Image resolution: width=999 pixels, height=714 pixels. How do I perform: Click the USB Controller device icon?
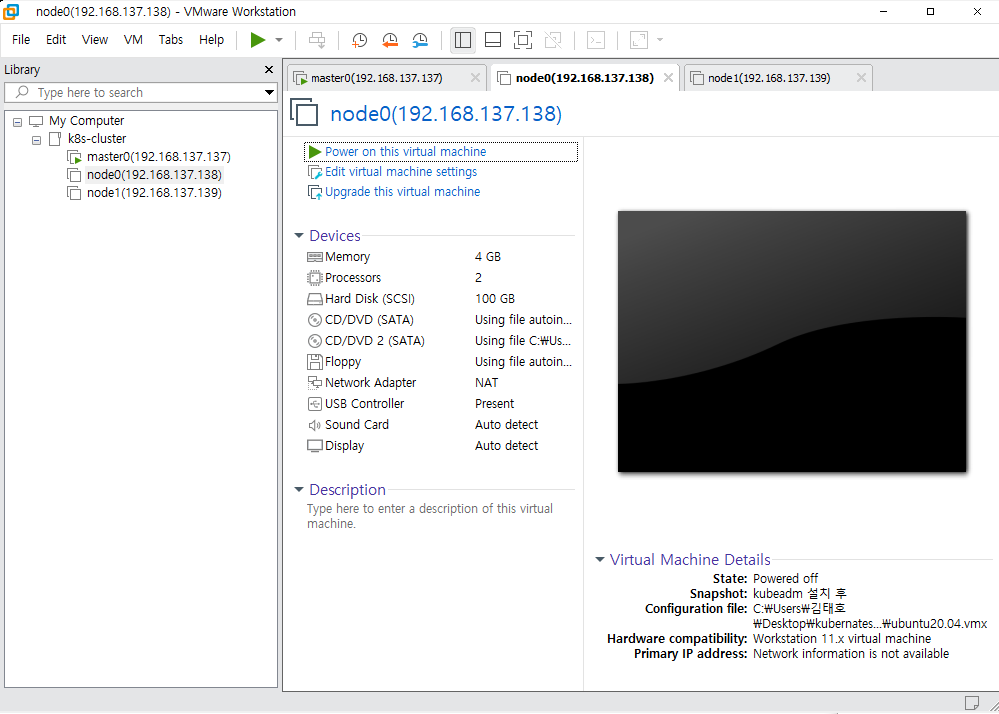[x=315, y=404]
